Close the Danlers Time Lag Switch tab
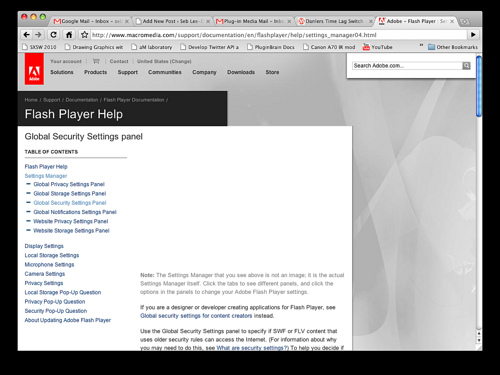The height and width of the screenshot is (375, 500). 370,21
